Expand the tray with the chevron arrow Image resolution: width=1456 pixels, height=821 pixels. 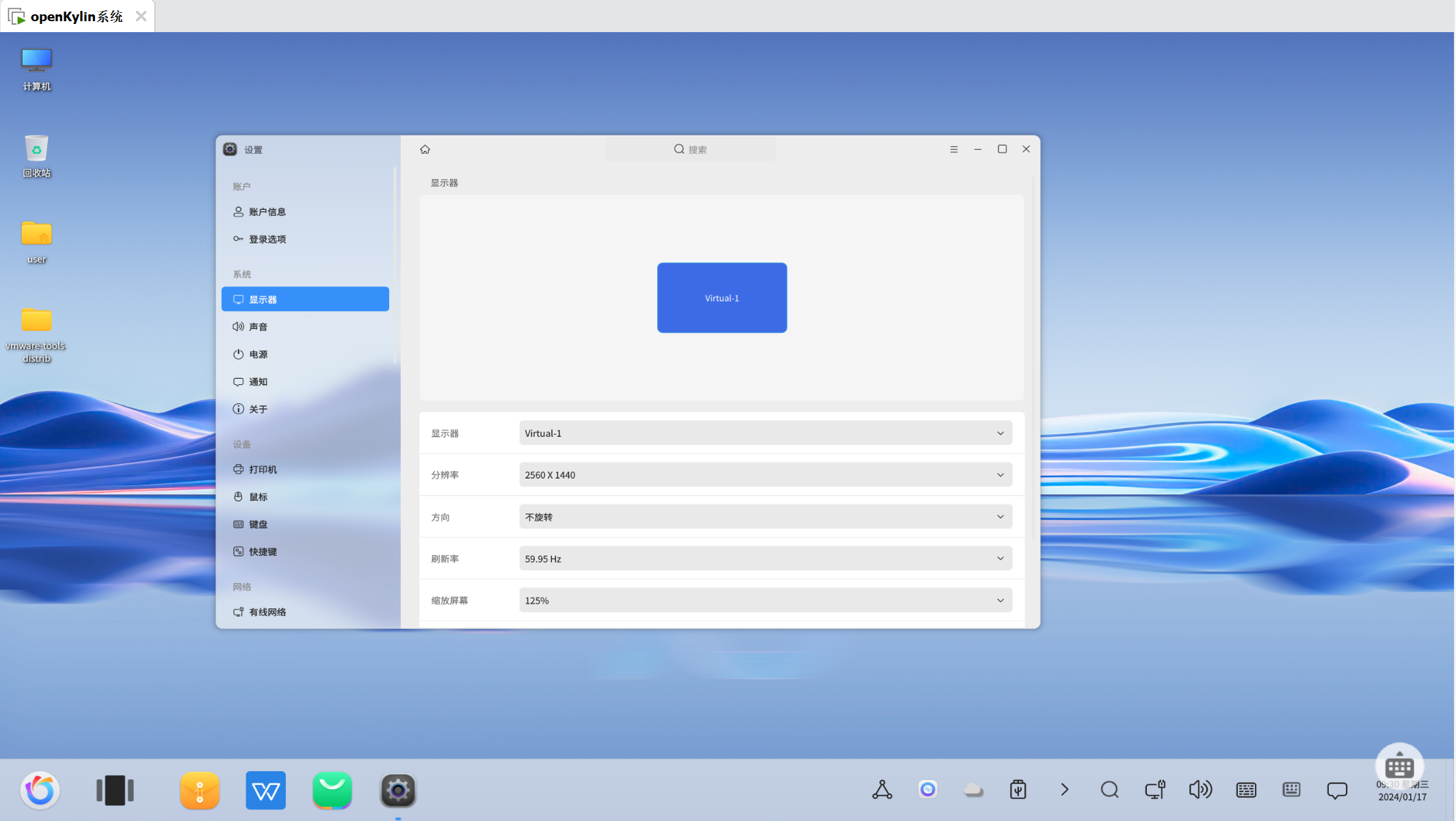1064,790
